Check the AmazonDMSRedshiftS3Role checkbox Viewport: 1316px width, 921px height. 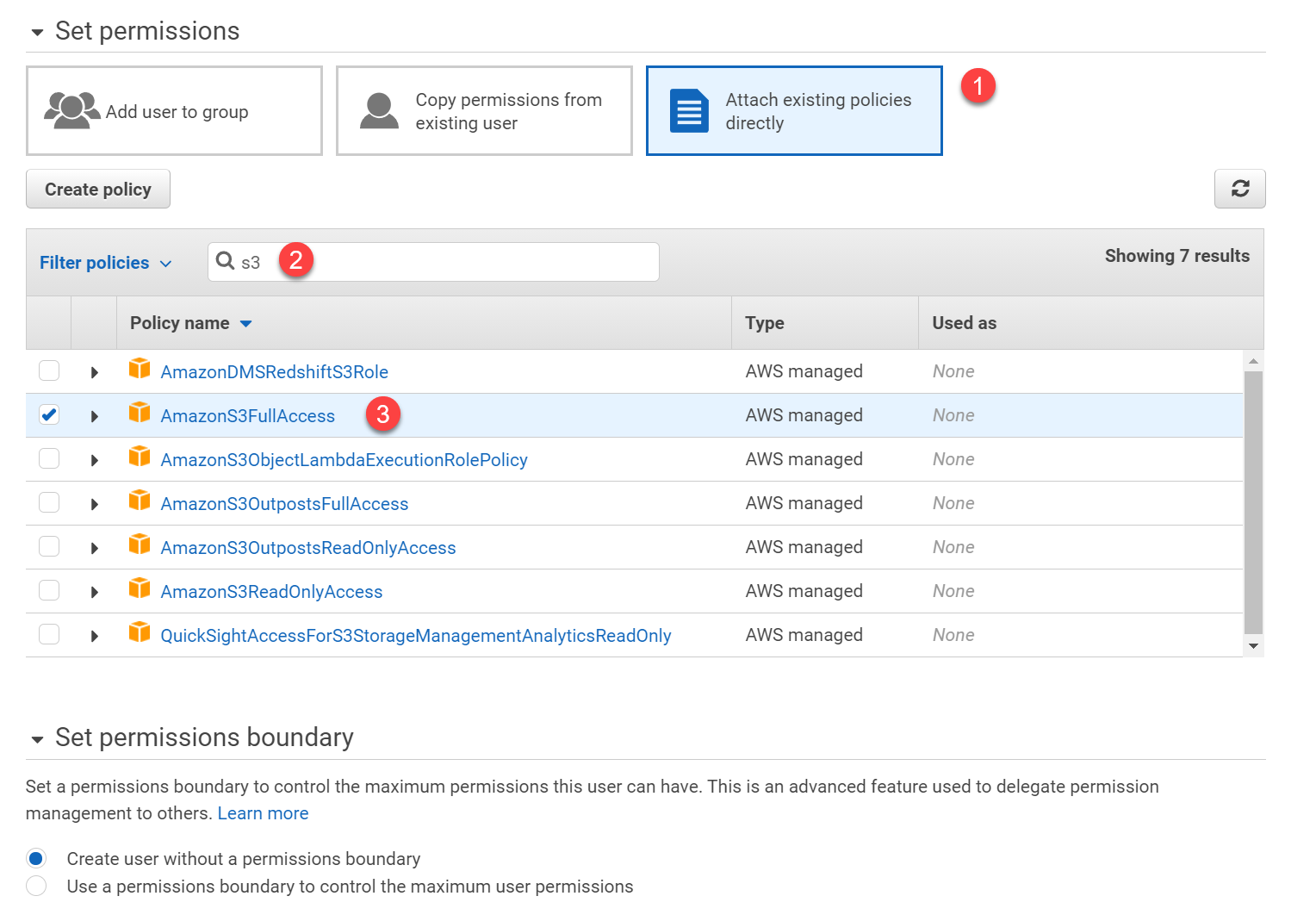pyautogui.click(x=49, y=370)
